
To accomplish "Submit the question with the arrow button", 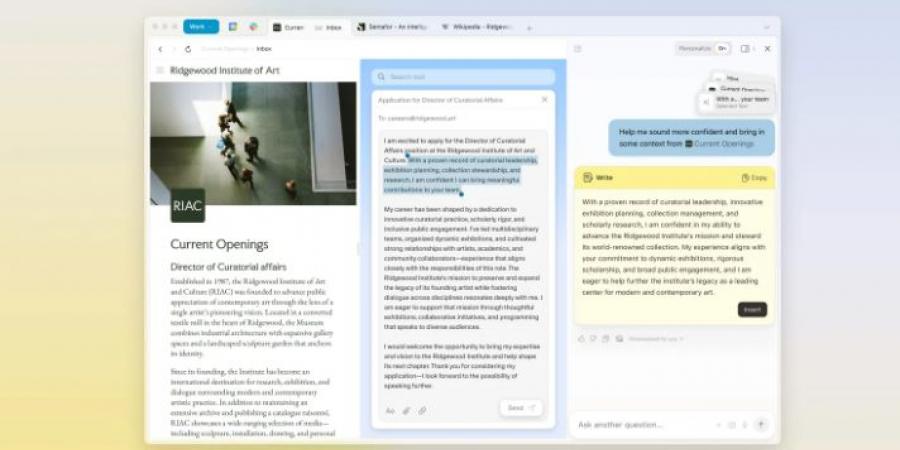I will (761, 425).
